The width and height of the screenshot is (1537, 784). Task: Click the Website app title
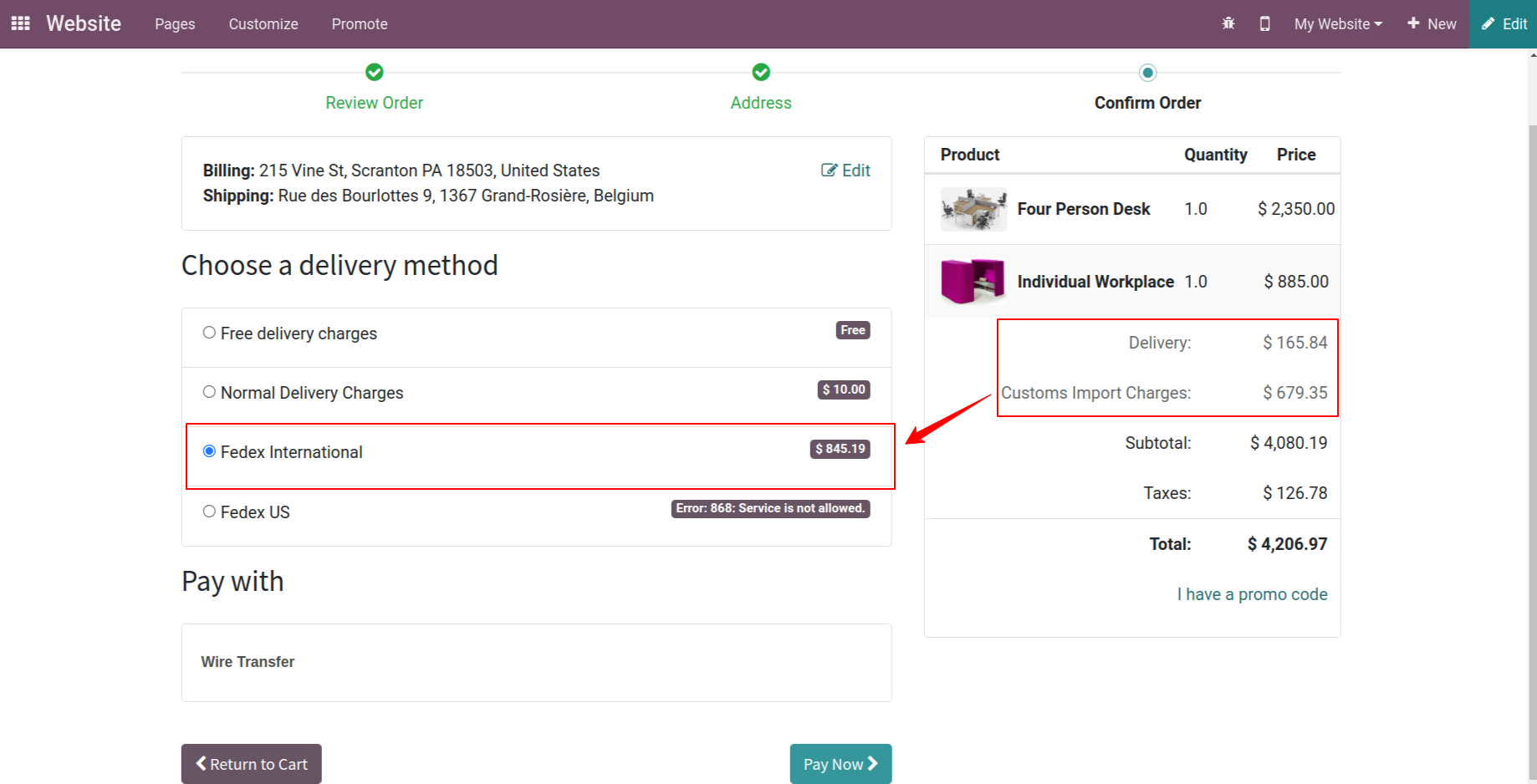[x=84, y=23]
